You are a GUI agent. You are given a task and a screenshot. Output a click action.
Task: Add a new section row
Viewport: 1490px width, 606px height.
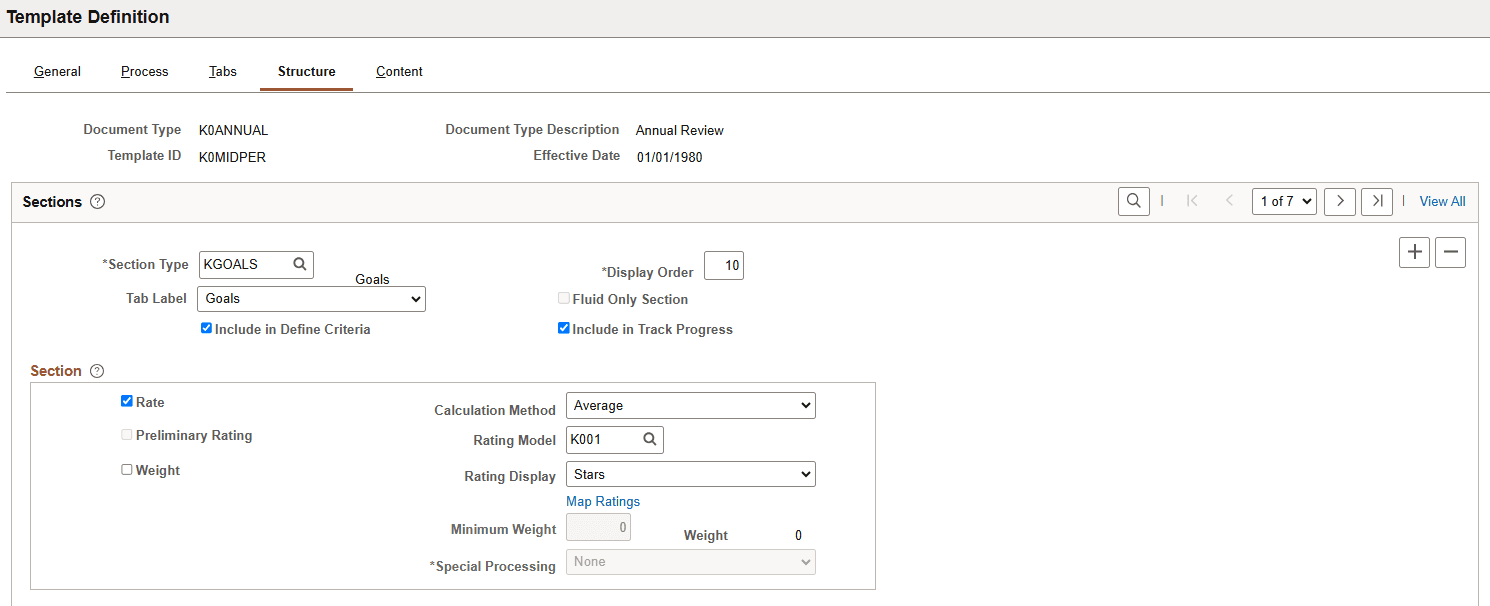click(1414, 252)
